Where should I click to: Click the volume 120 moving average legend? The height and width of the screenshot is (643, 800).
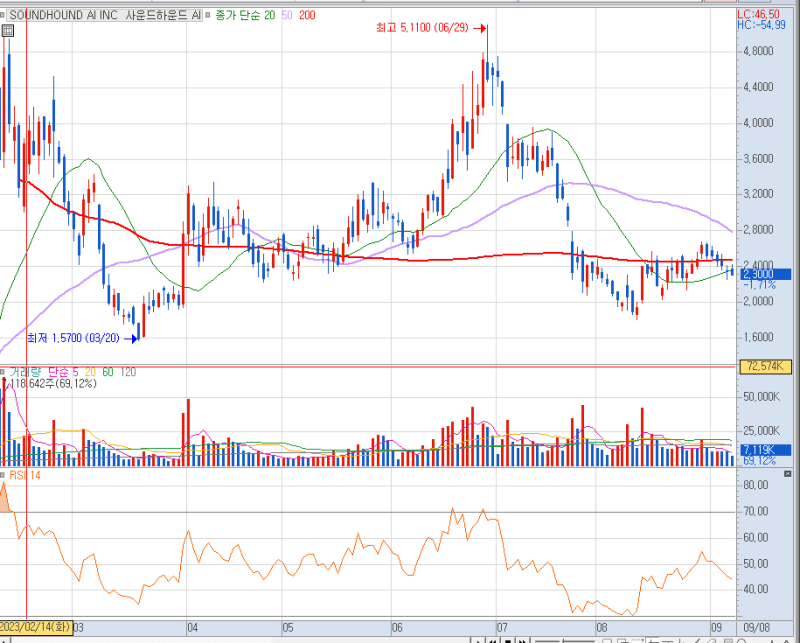pyautogui.click(x=128, y=371)
